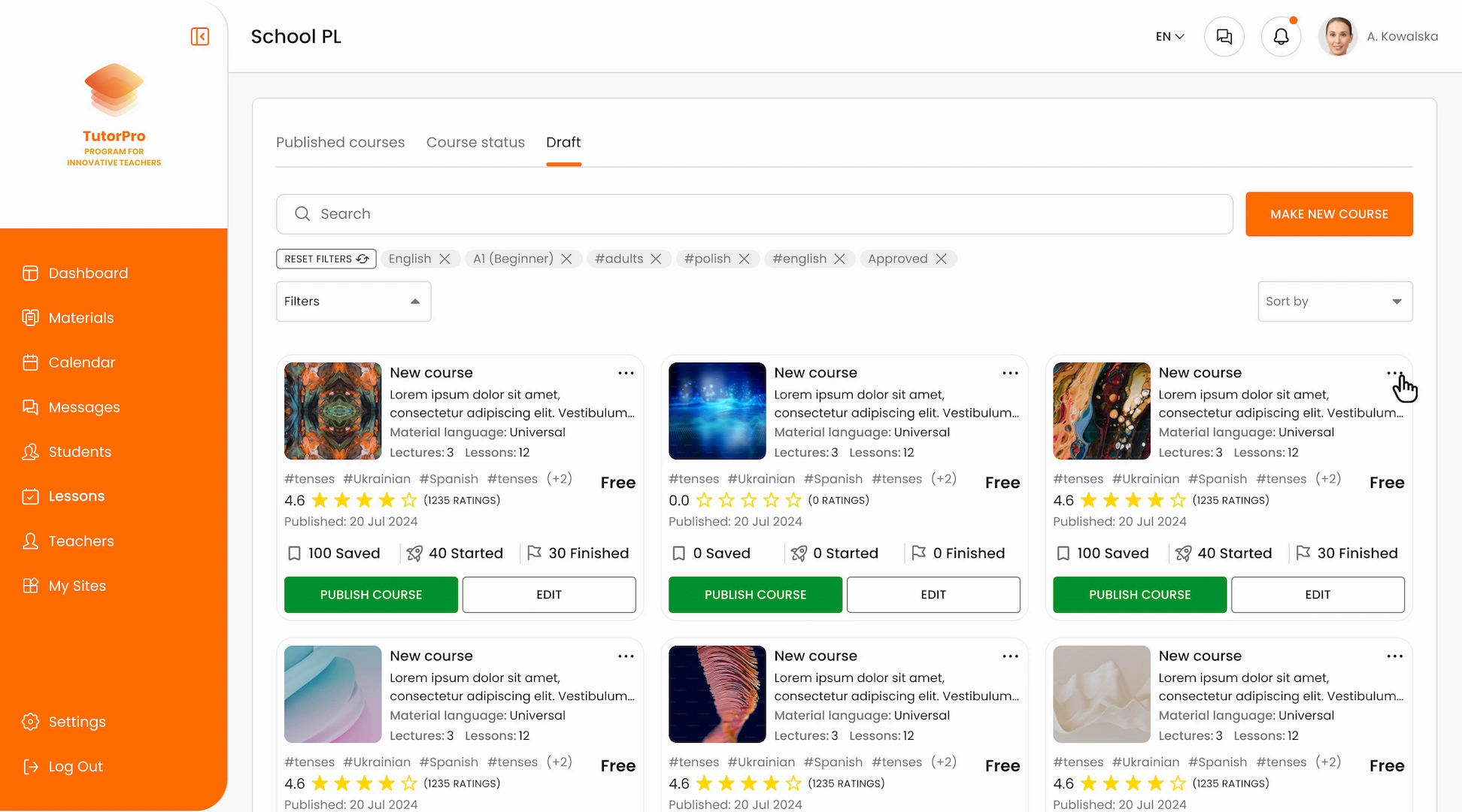Viewport: 1462px width, 812px height.
Task: Open the chat messages icon in header
Action: coord(1224,36)
